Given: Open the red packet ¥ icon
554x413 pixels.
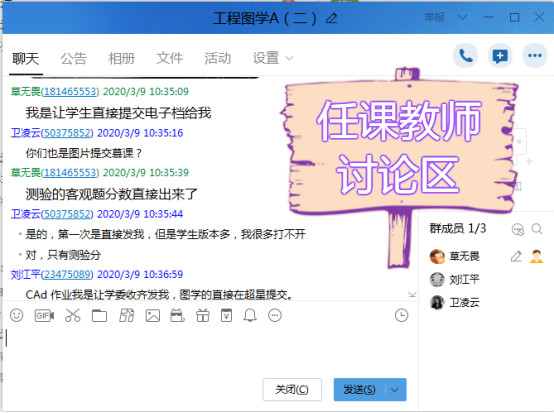Looking at the screenshot, I should click(x=226, y=315).
